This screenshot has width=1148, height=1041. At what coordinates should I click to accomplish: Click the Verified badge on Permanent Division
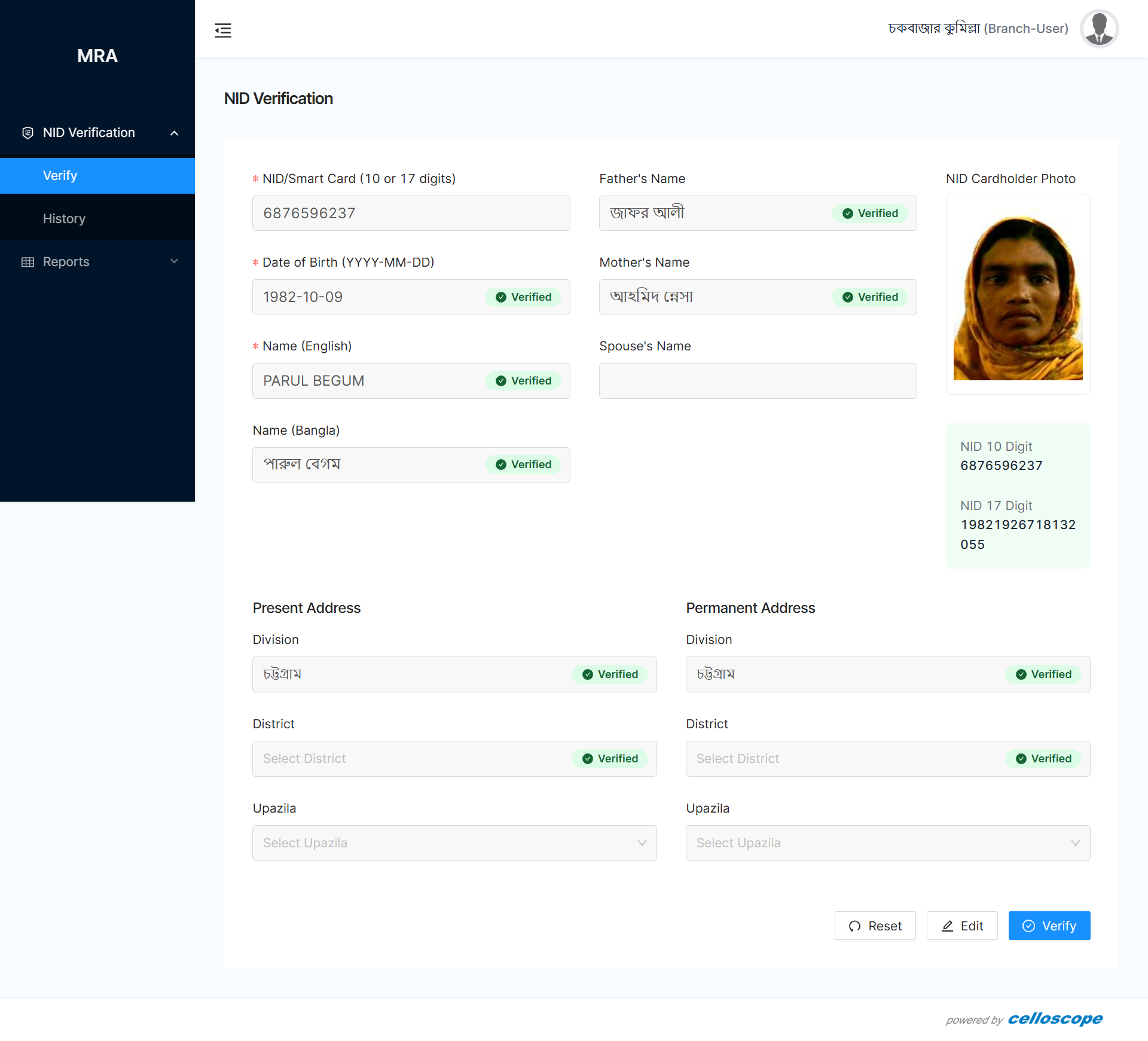pyautogui.click(x=1044, y=674)
